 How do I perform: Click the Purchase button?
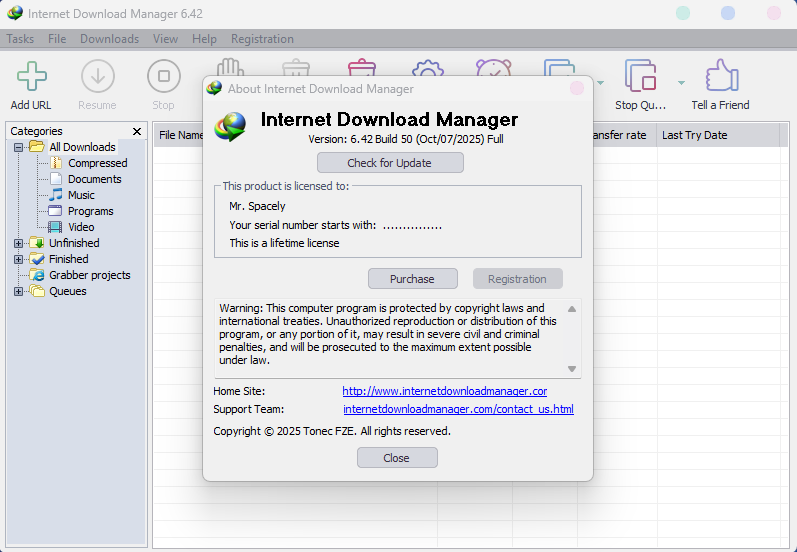click(412, 279)
